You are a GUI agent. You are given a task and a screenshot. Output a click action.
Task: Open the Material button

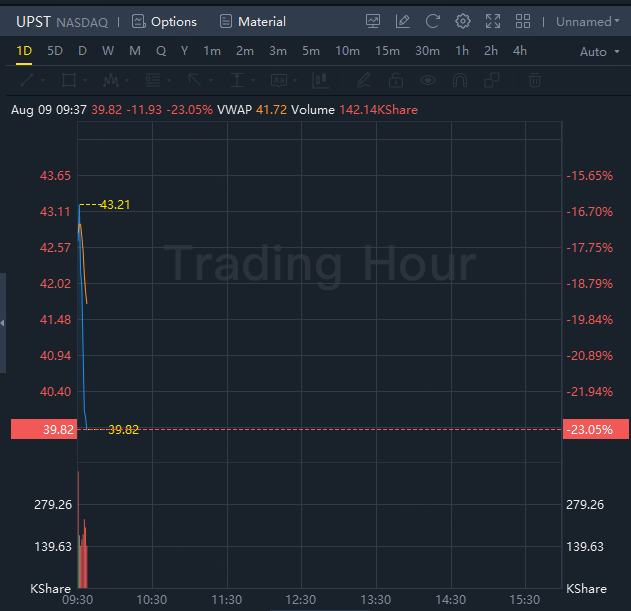(x=252, y=21)
